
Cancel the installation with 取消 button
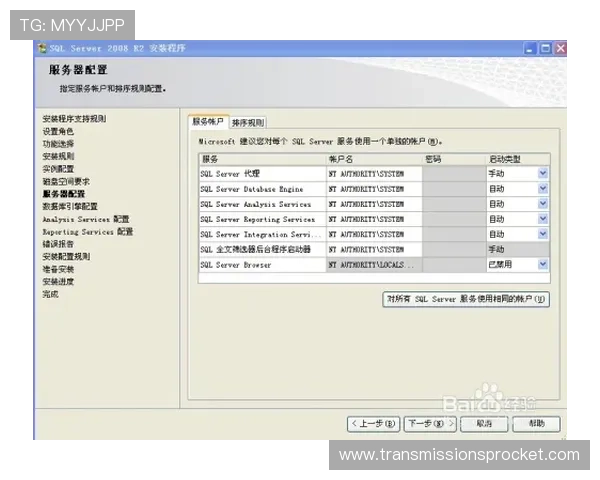click(x=484, y=424)
